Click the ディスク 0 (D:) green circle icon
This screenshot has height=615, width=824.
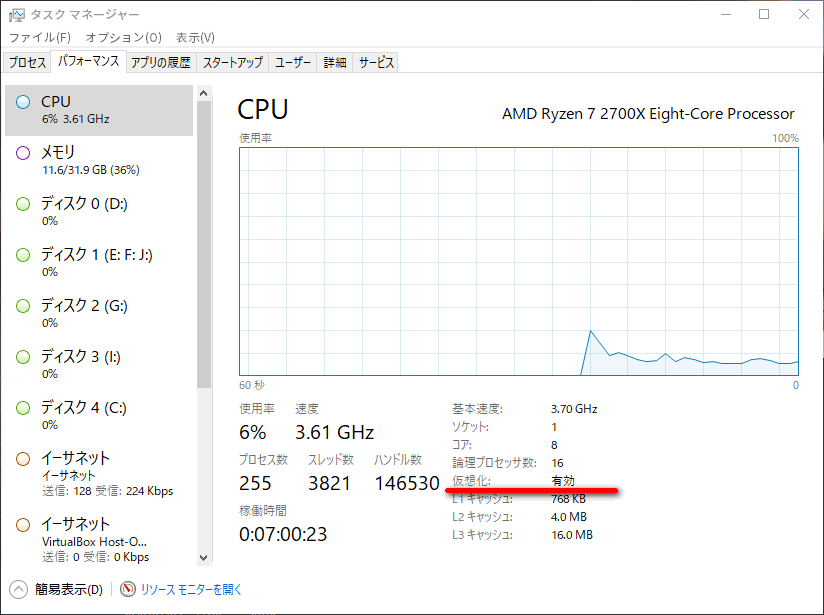click(x=23, y=204)
